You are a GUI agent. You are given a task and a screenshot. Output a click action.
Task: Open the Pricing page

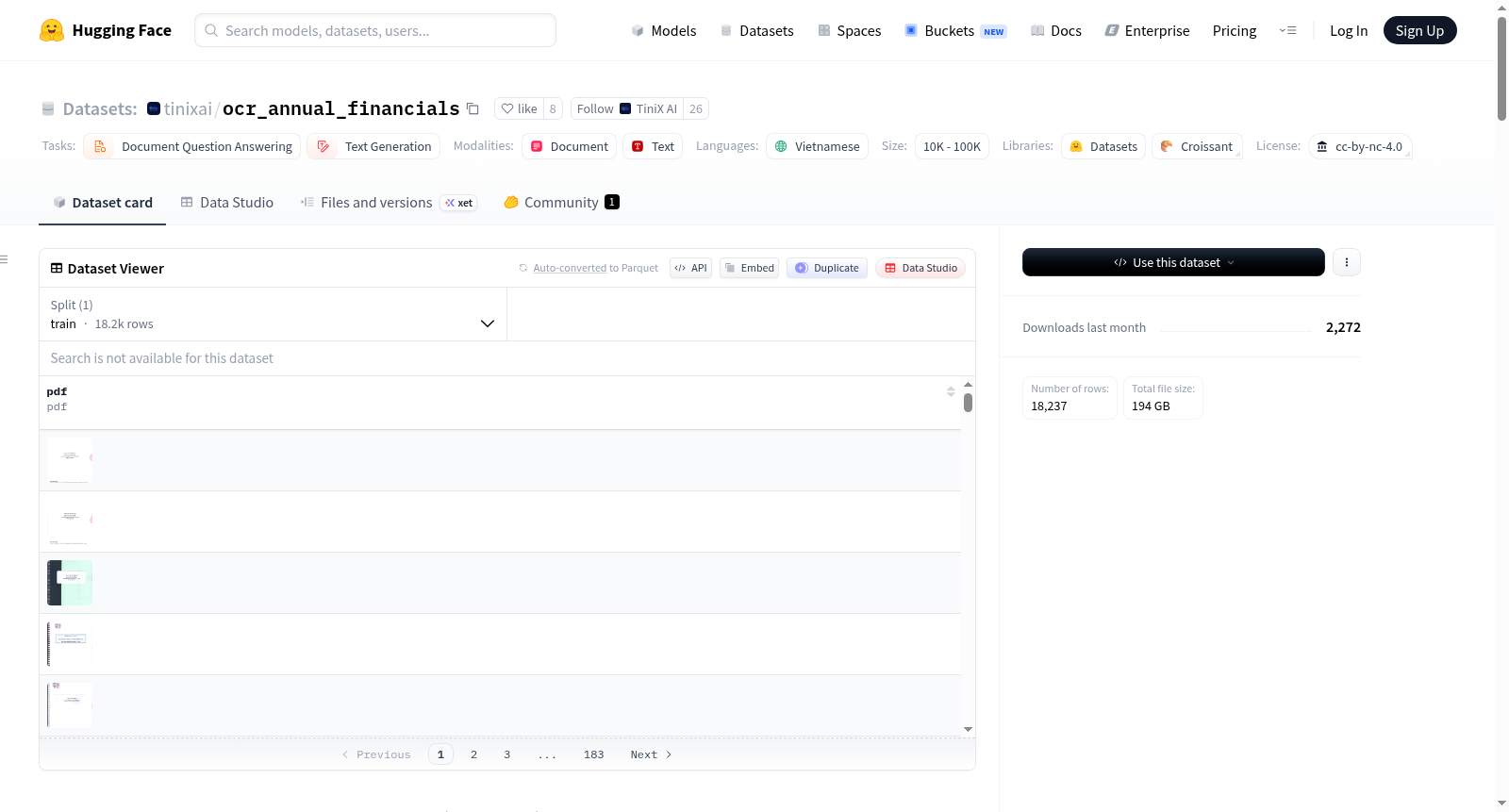[x=1235, y=30]
